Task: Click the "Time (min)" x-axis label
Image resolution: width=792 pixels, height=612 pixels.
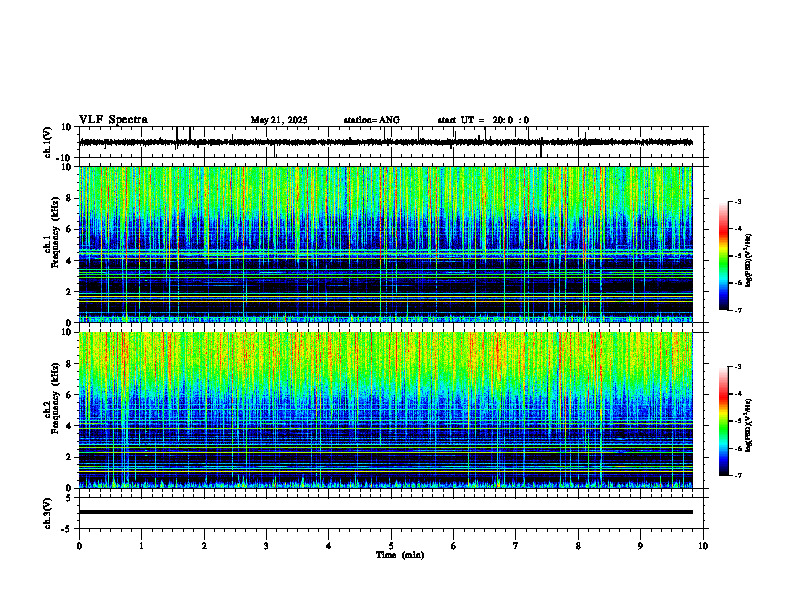Action: pyautogui.click(x=400, y=555)
